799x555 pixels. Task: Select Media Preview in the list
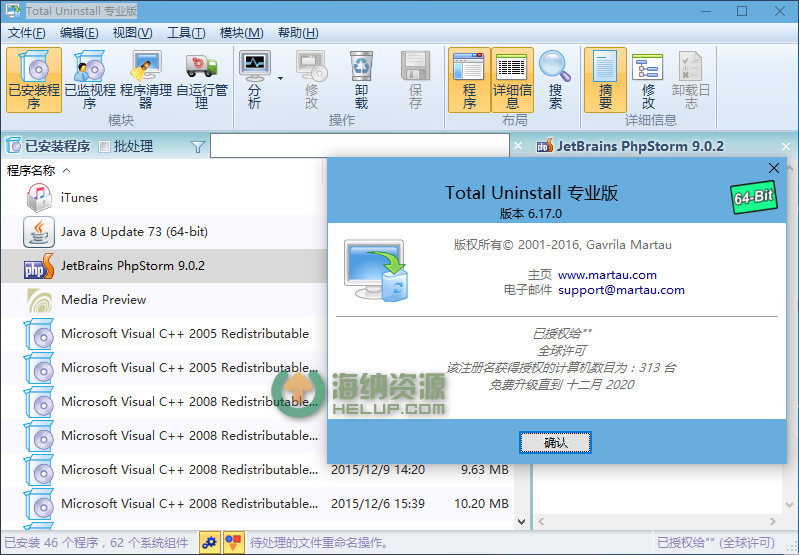pyautogui.click(x=164, y=300)
